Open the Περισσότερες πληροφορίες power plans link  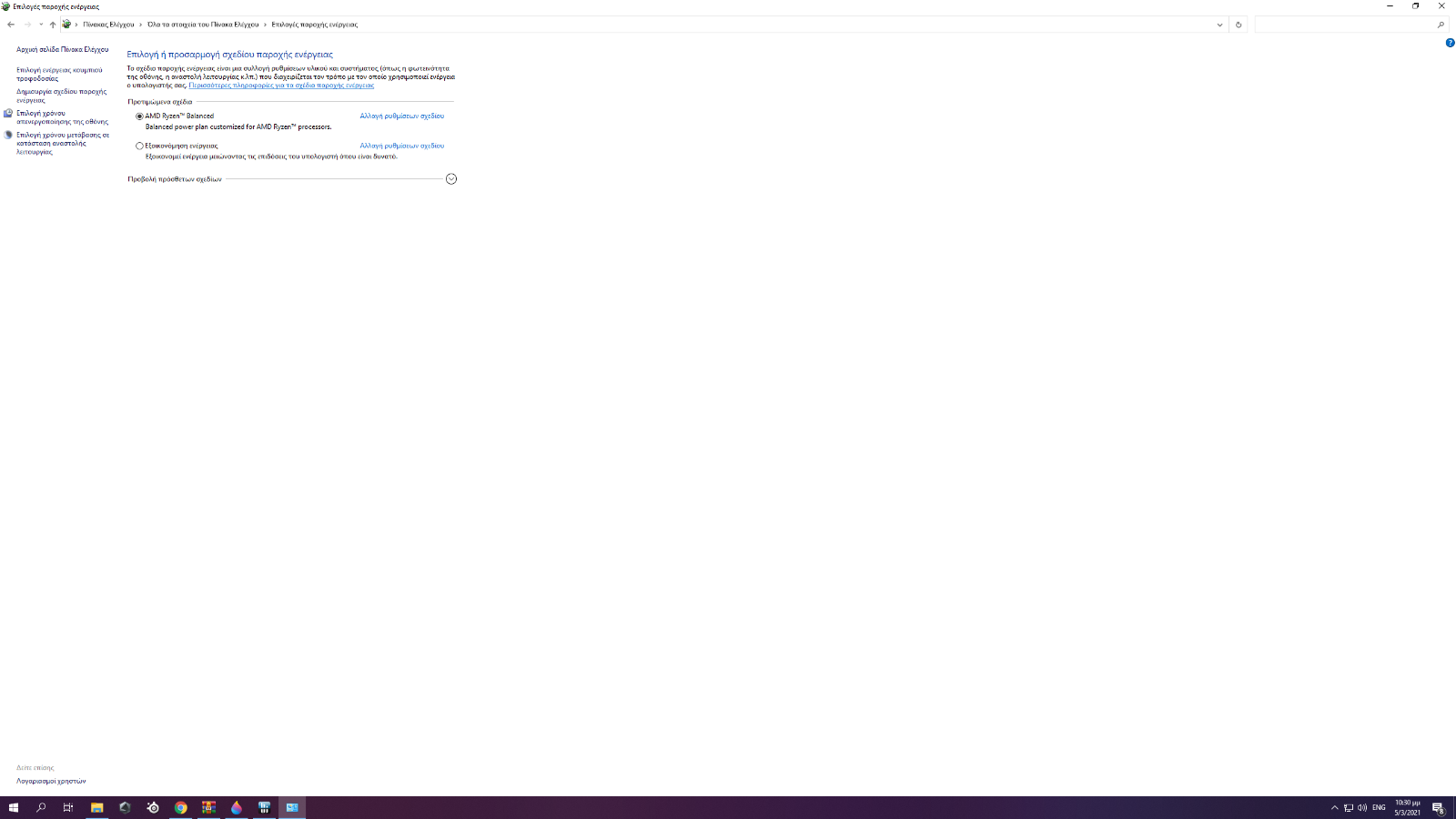tap(281, 86)
